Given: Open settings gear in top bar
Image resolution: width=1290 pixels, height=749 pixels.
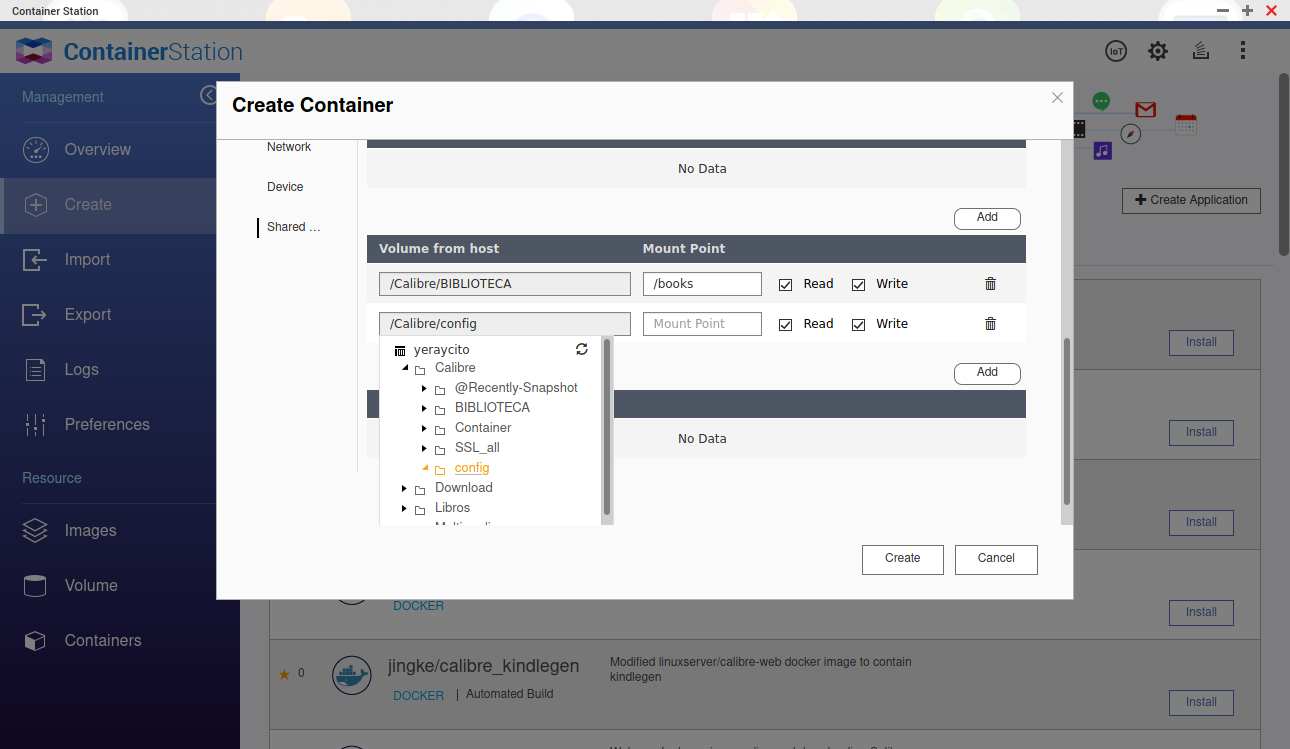Looking at the screenshot, I should (x=1157, y=51).
